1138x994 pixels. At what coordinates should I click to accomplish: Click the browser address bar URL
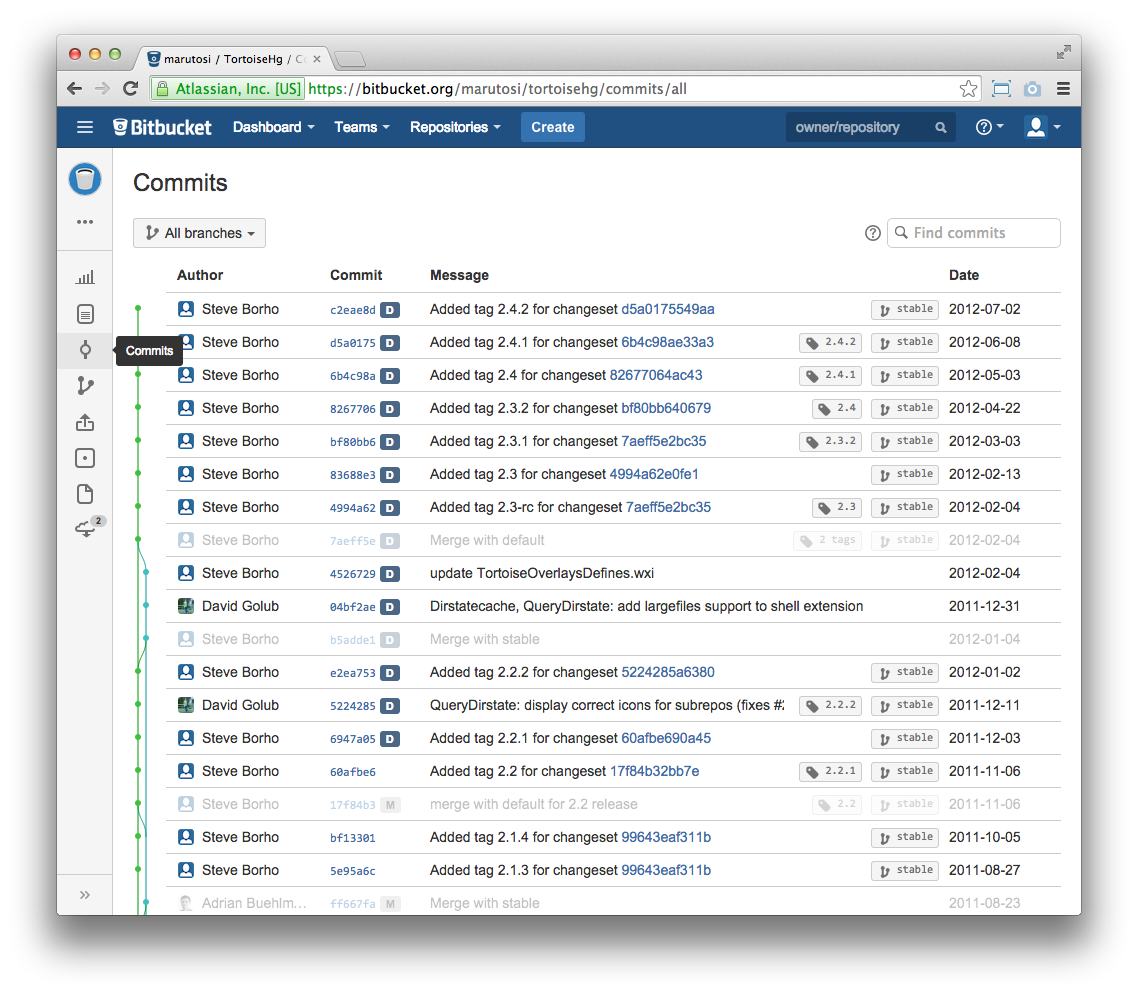tap(497, 89)
